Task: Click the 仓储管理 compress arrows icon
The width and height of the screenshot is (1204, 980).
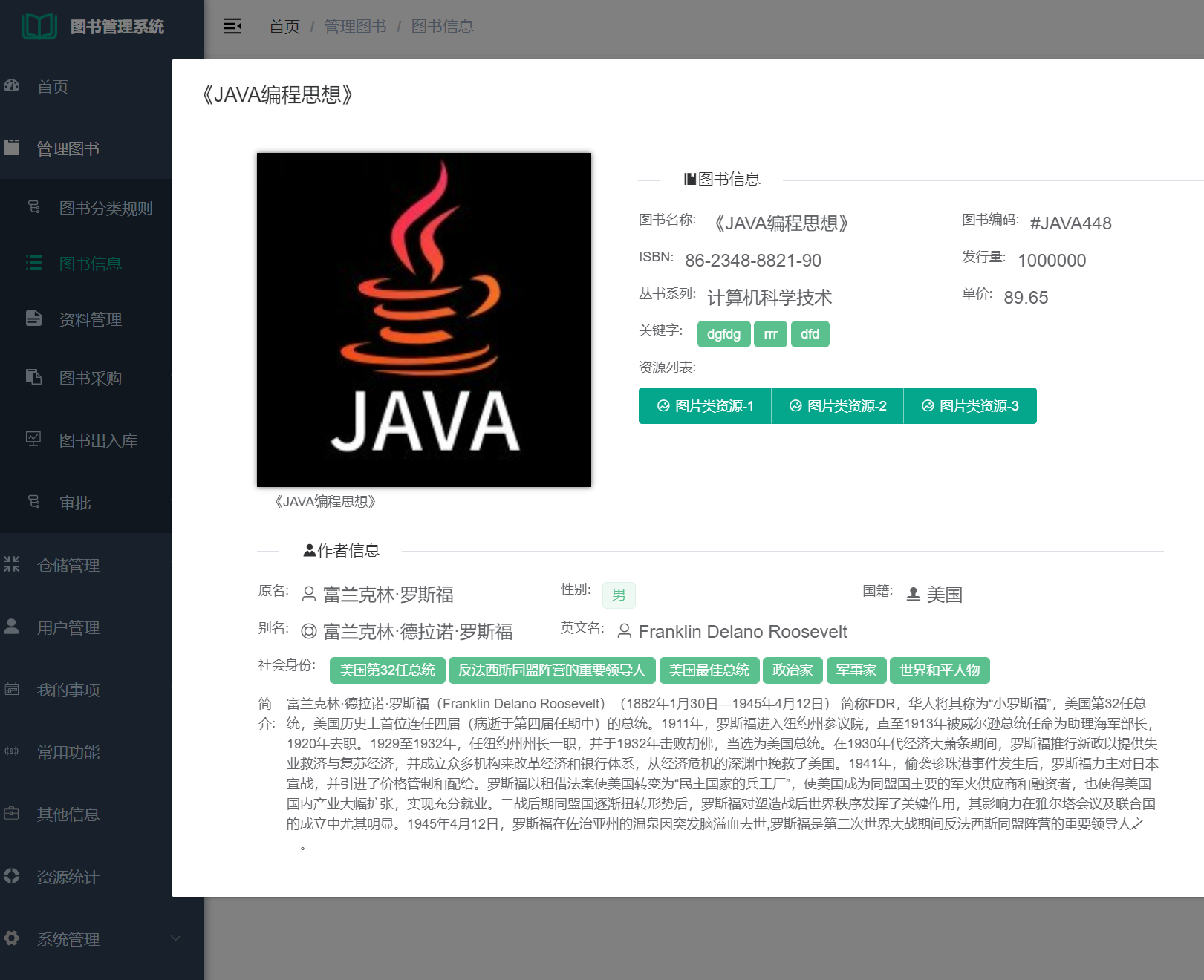Action: point(11,564)
